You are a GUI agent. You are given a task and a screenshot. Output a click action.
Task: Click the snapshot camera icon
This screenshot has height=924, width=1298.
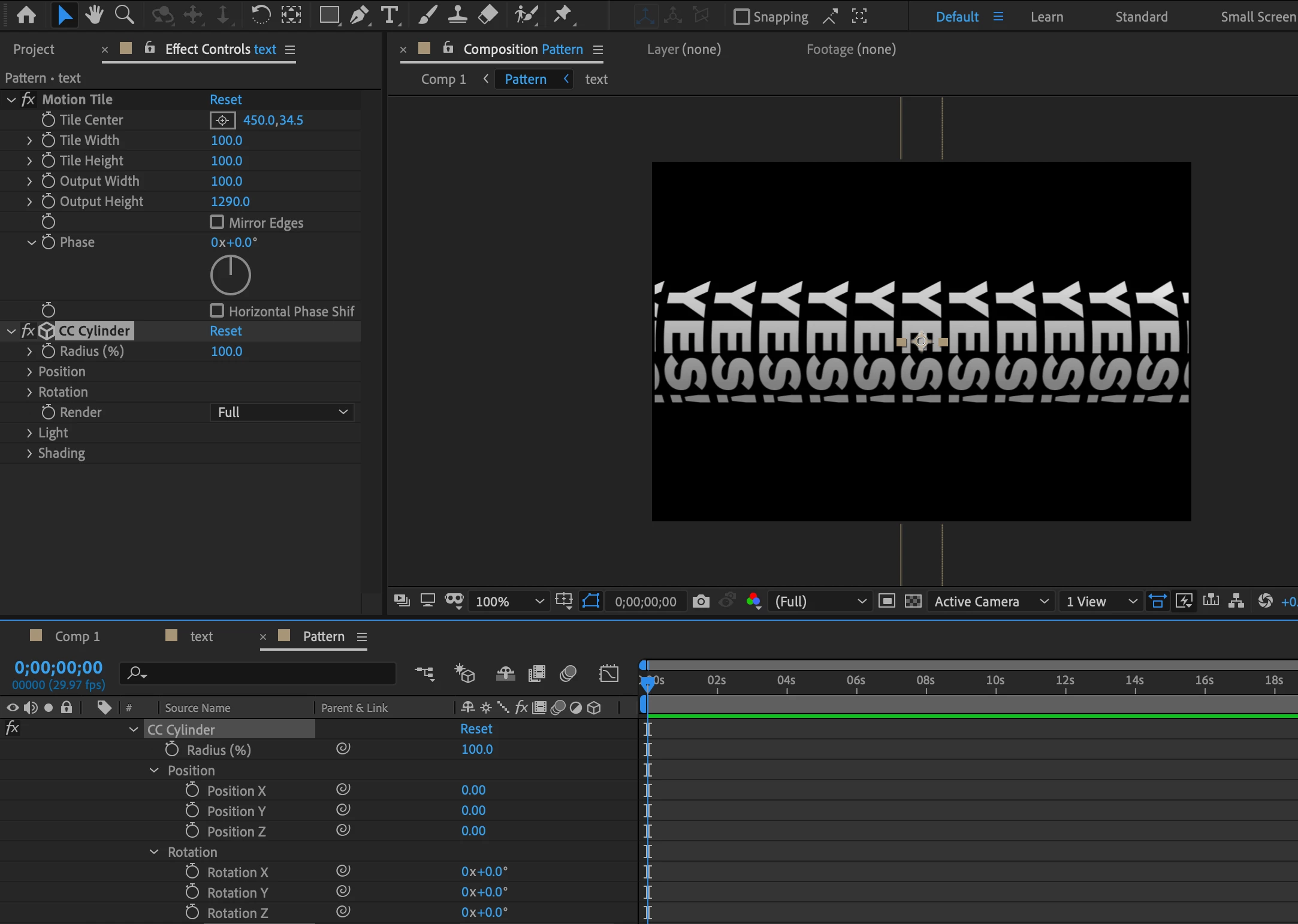701,601
